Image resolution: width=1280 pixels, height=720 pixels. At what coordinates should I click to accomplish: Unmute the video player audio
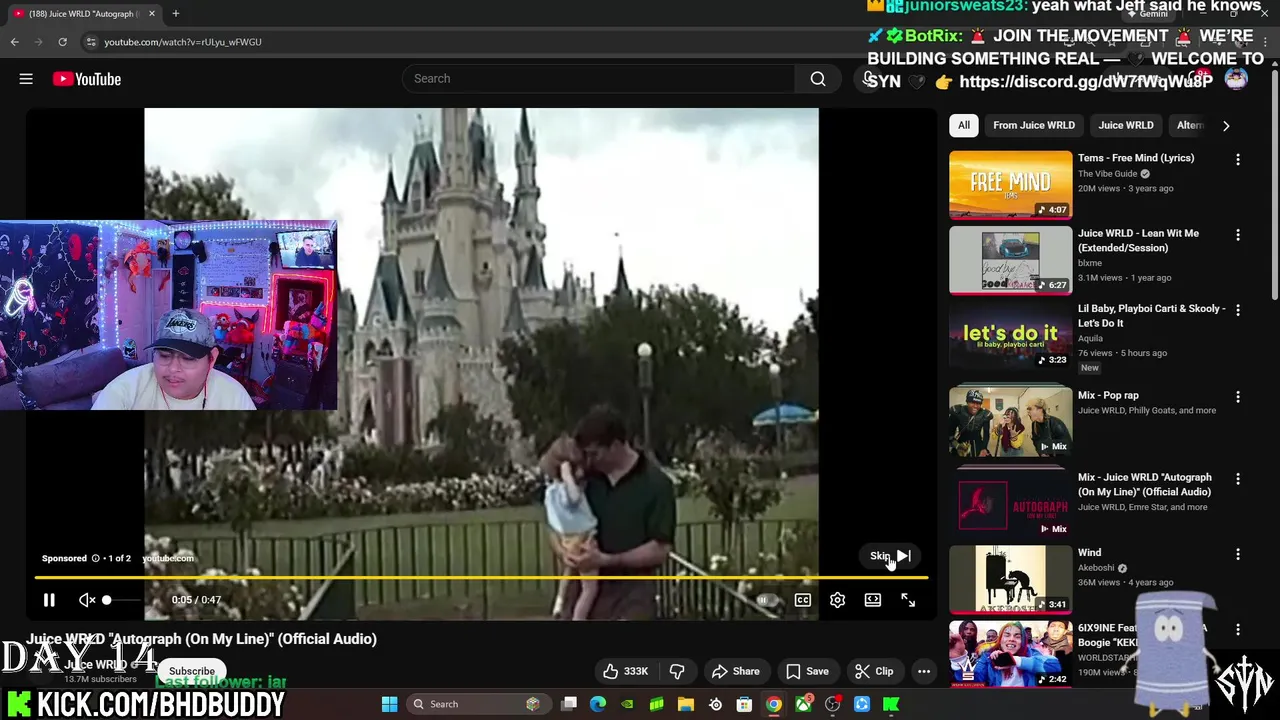[x=87, y=600]
